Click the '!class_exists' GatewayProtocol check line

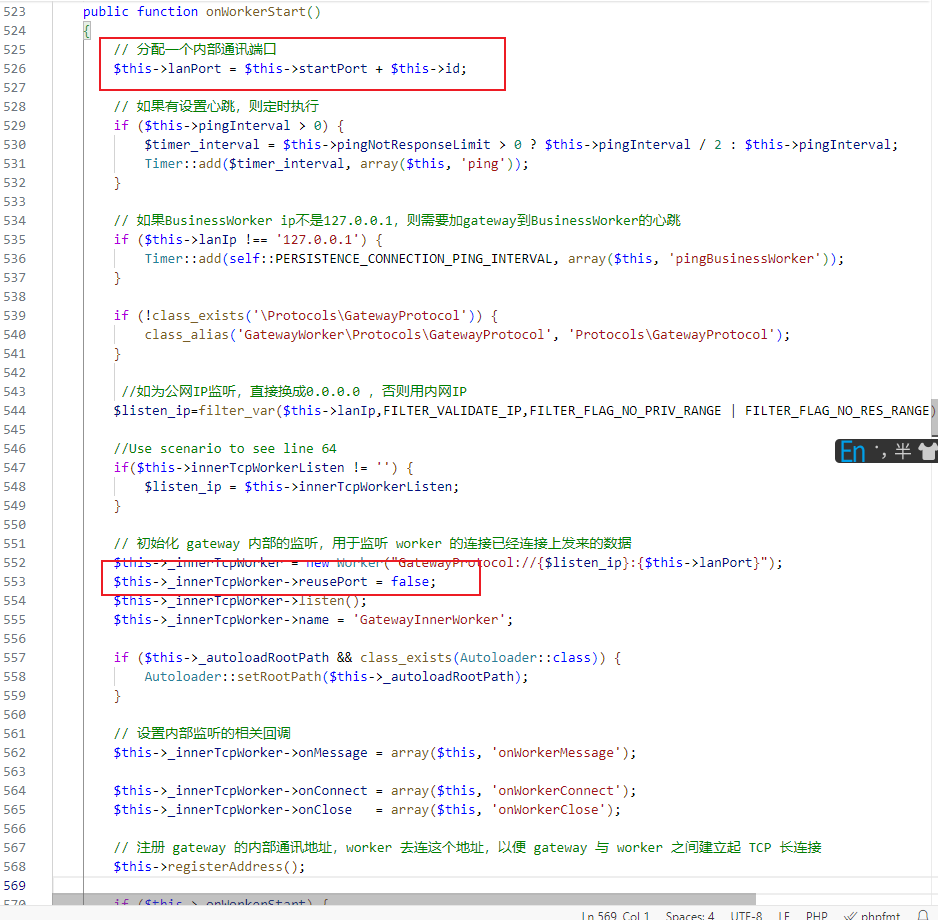[306, 316]
